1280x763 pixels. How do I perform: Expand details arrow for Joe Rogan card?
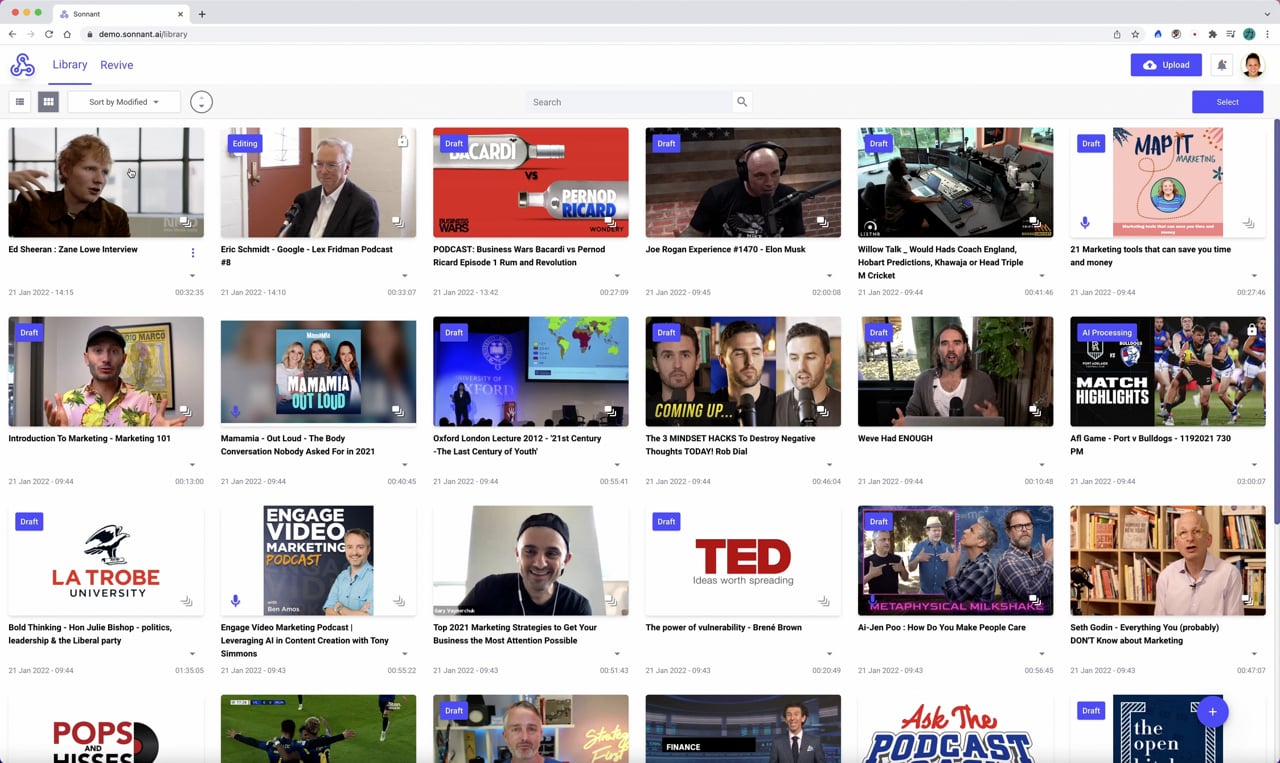coord(829,276)
